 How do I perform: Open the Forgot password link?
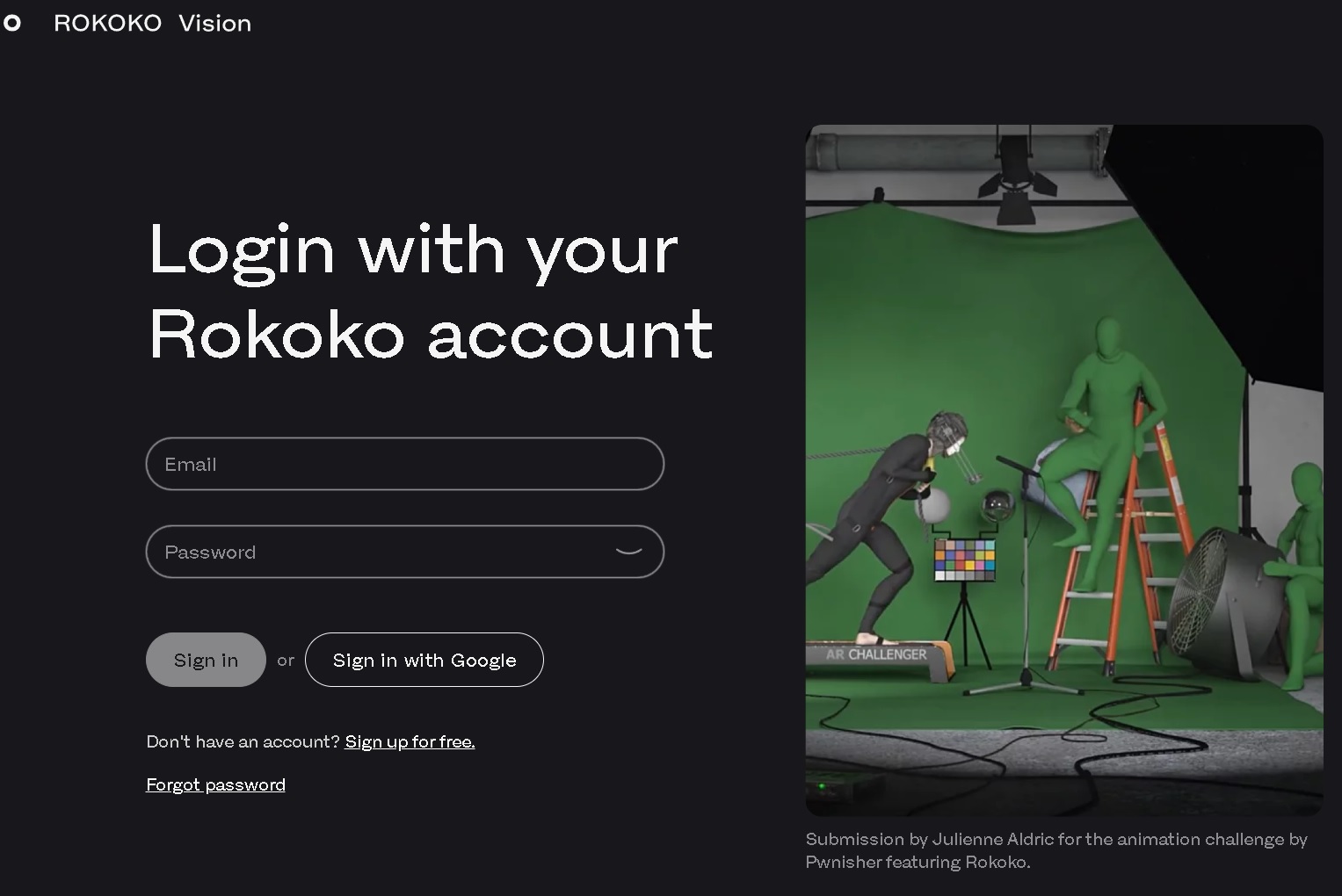click(215, 784)
